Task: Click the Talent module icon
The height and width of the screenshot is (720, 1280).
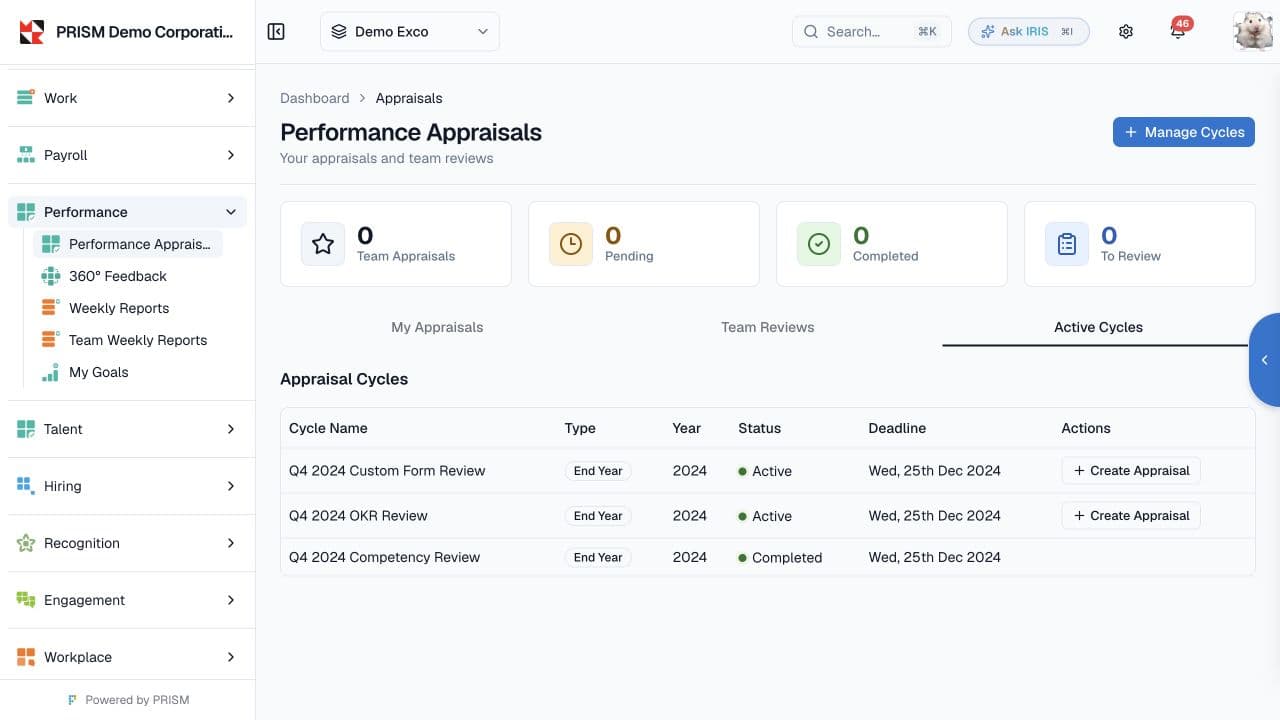Action: [26, 429]
